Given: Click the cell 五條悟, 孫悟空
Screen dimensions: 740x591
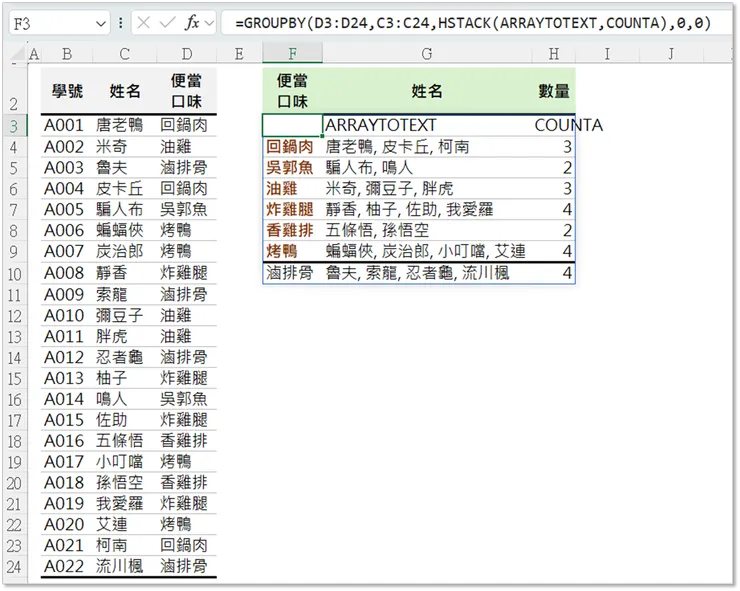Looking at the screenshot, I should coord(427,231).
